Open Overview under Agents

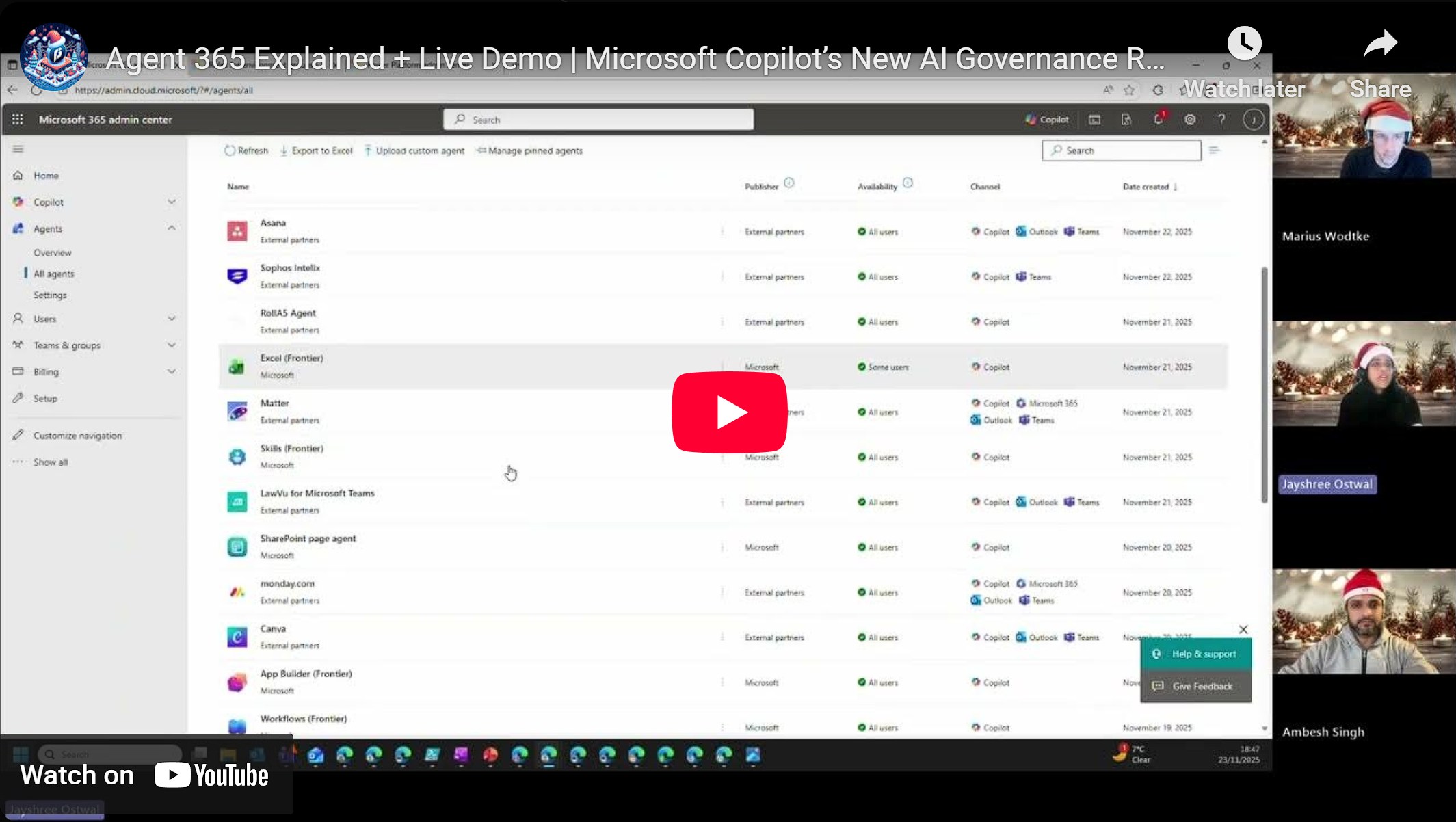(53, 252)
